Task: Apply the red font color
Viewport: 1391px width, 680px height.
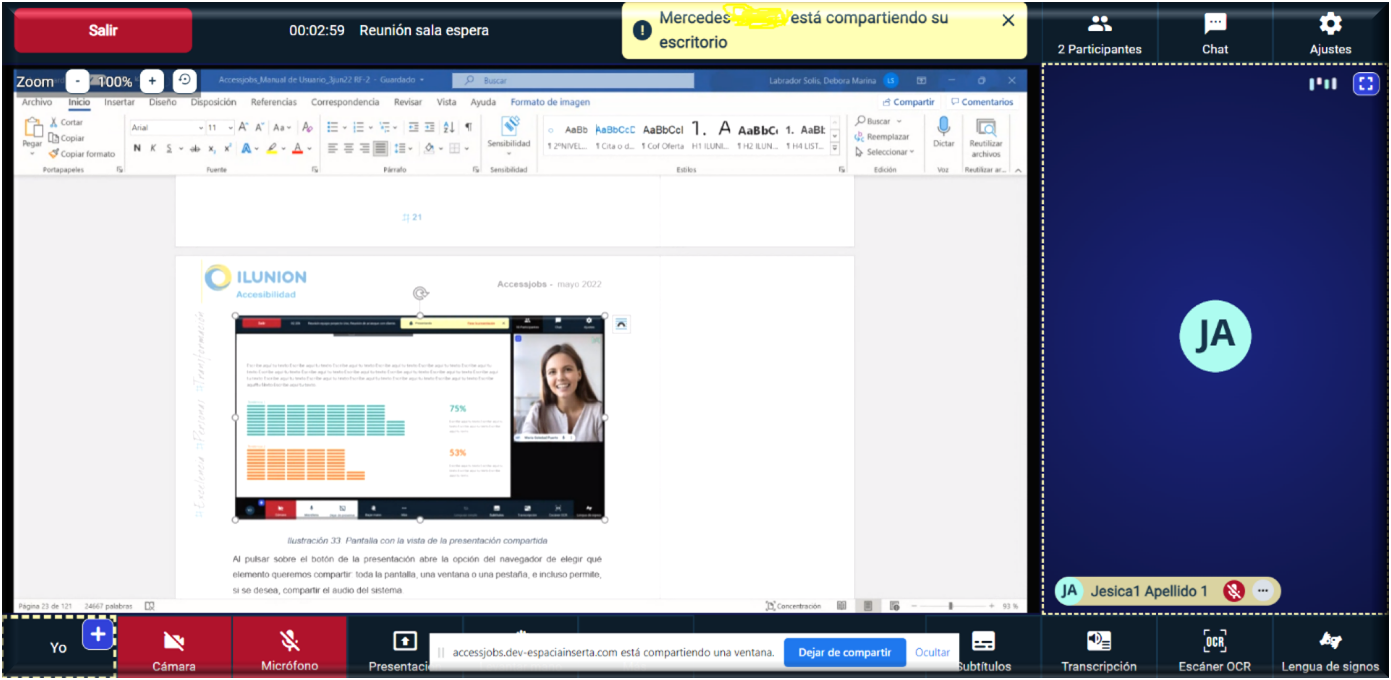Action: coord(296,148)
